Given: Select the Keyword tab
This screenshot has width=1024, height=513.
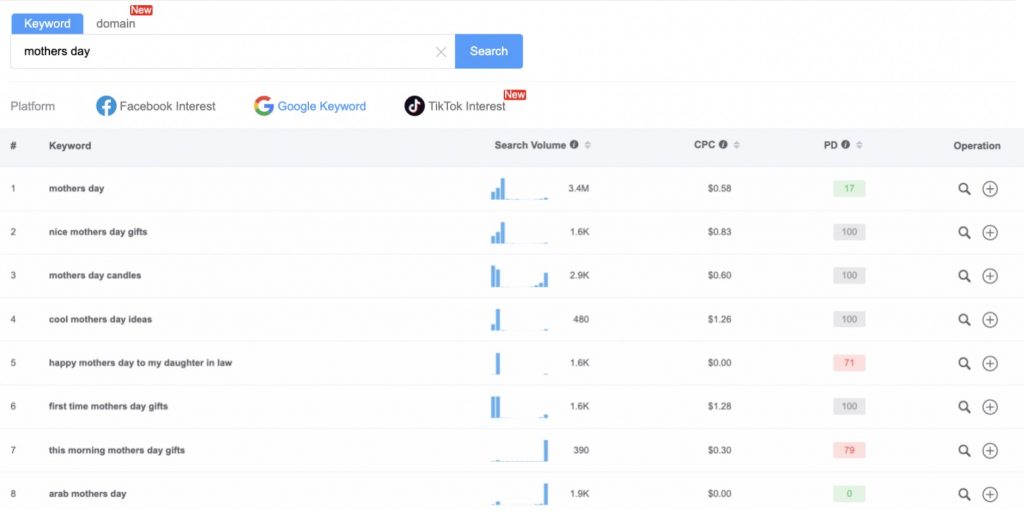Looking at the screenshot, I should pyautogui.click(x=47, y=23).
